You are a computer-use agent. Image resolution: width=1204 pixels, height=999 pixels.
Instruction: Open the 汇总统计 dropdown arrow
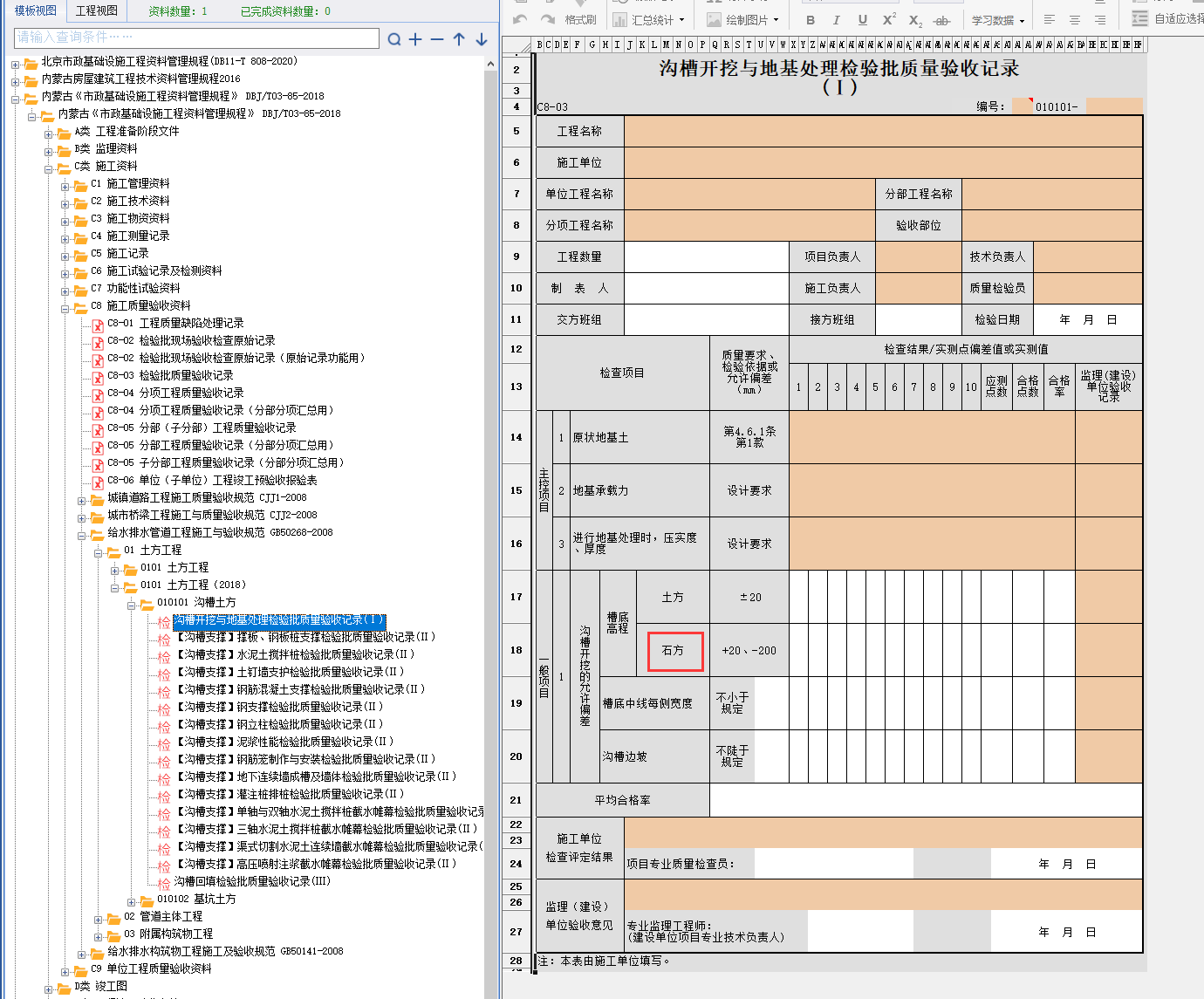pos(682,20)
